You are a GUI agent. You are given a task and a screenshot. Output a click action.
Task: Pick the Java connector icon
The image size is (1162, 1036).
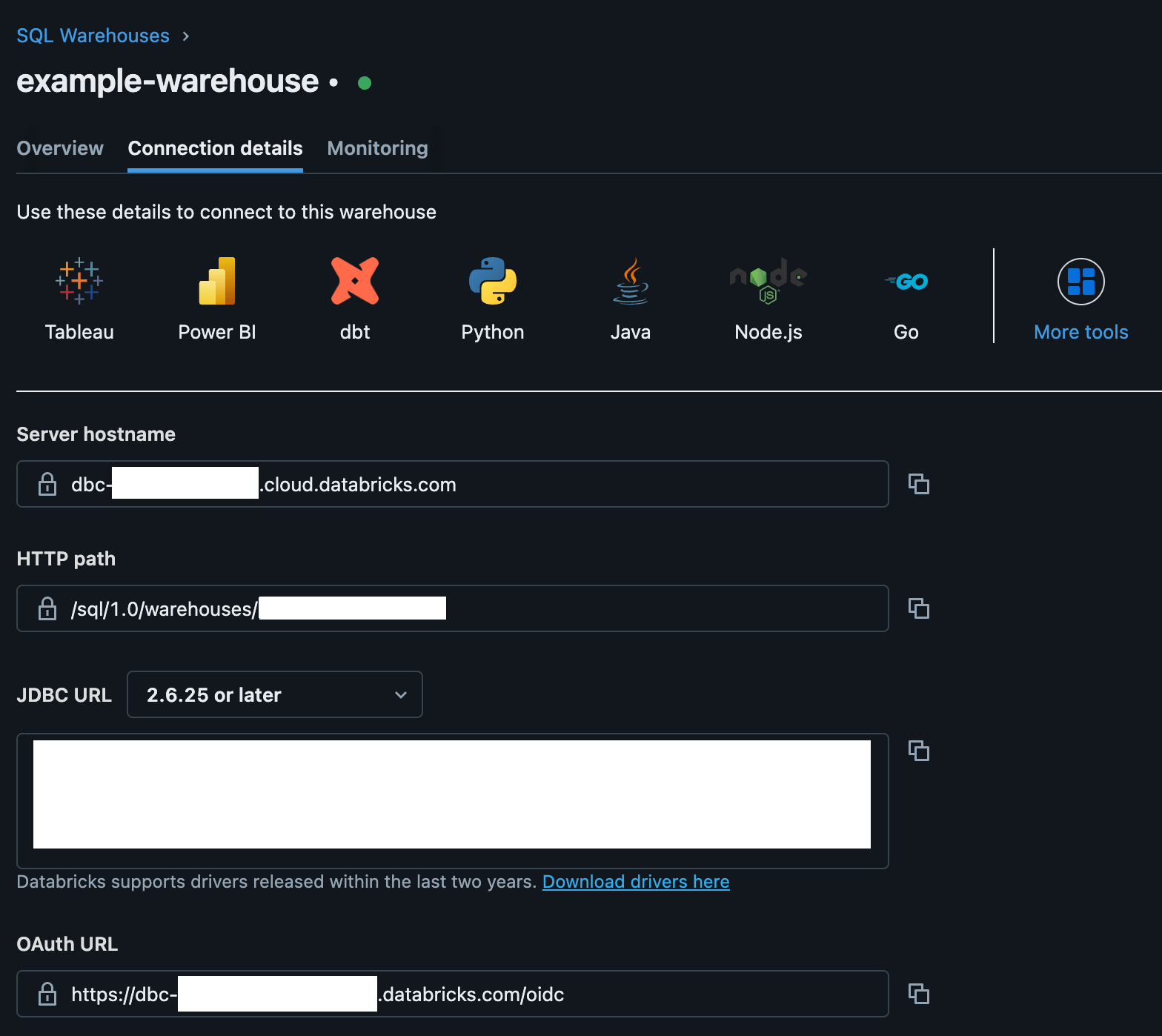pos(631,282)
